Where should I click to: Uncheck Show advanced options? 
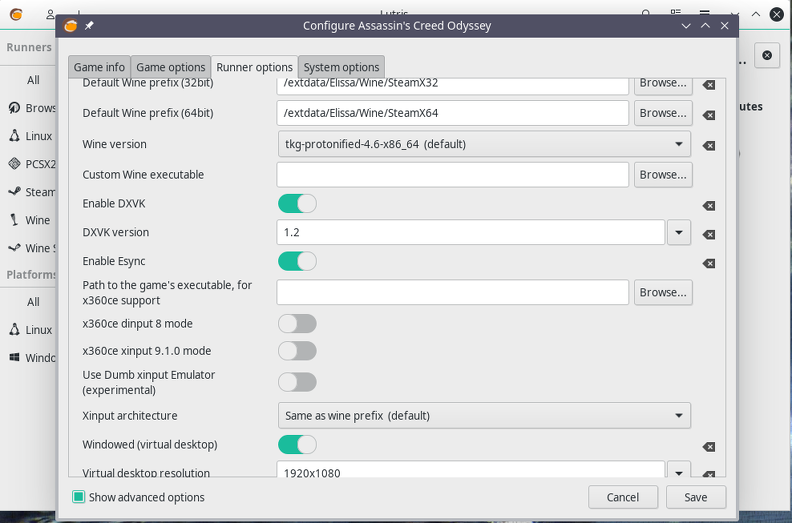[78, 497]
